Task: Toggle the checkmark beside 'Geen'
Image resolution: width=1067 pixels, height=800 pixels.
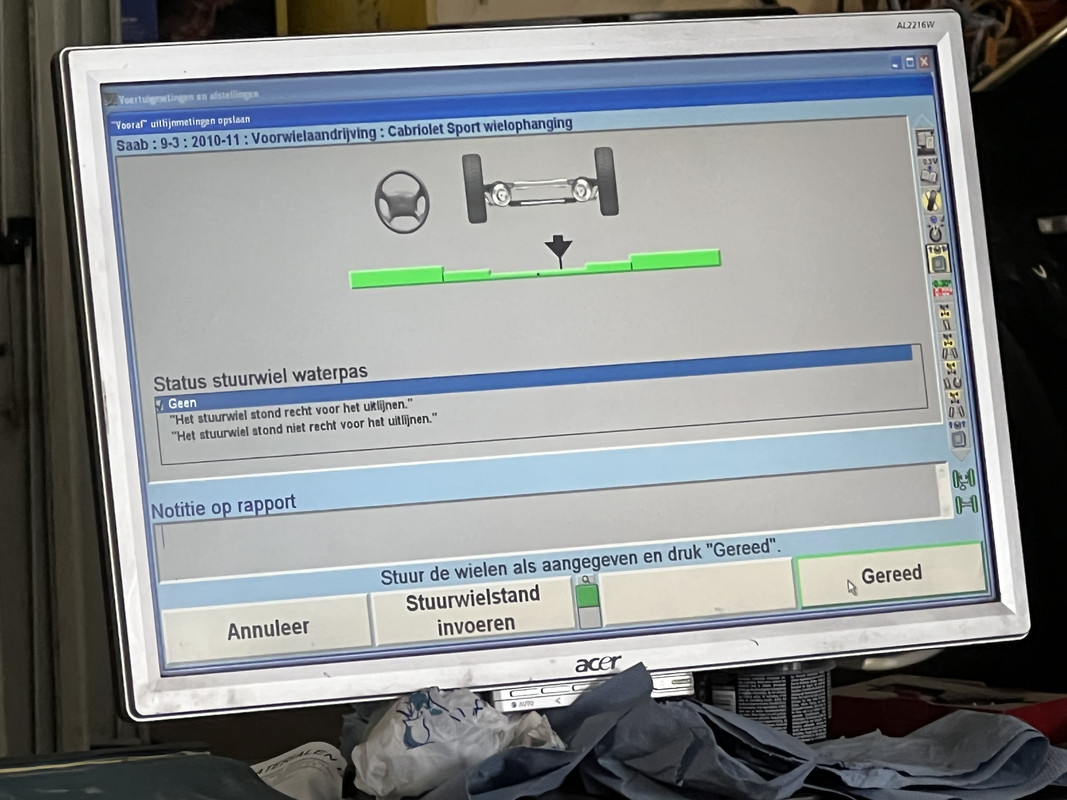Action: tap(160, 405)
